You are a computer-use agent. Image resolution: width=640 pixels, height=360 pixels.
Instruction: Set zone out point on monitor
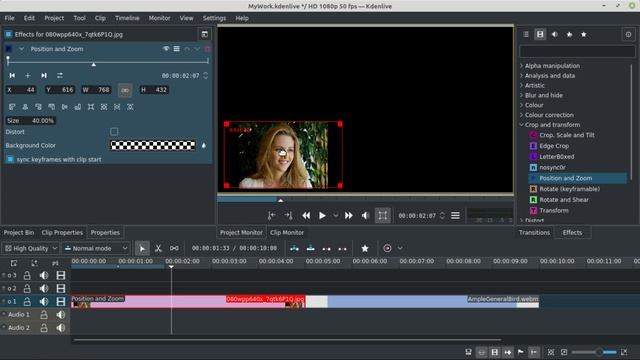[x=289, y=216]
